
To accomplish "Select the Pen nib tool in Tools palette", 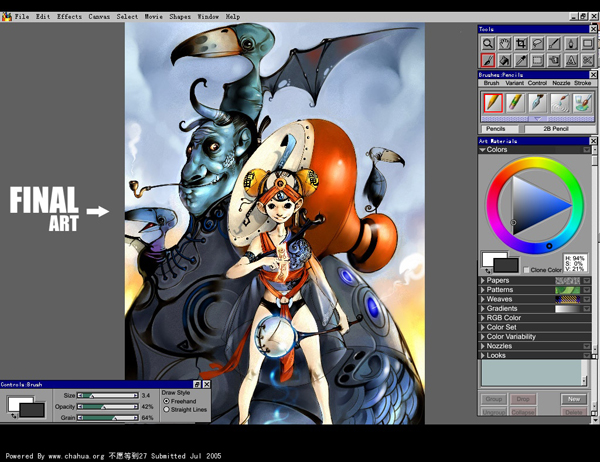I will (x=571, y=44).
